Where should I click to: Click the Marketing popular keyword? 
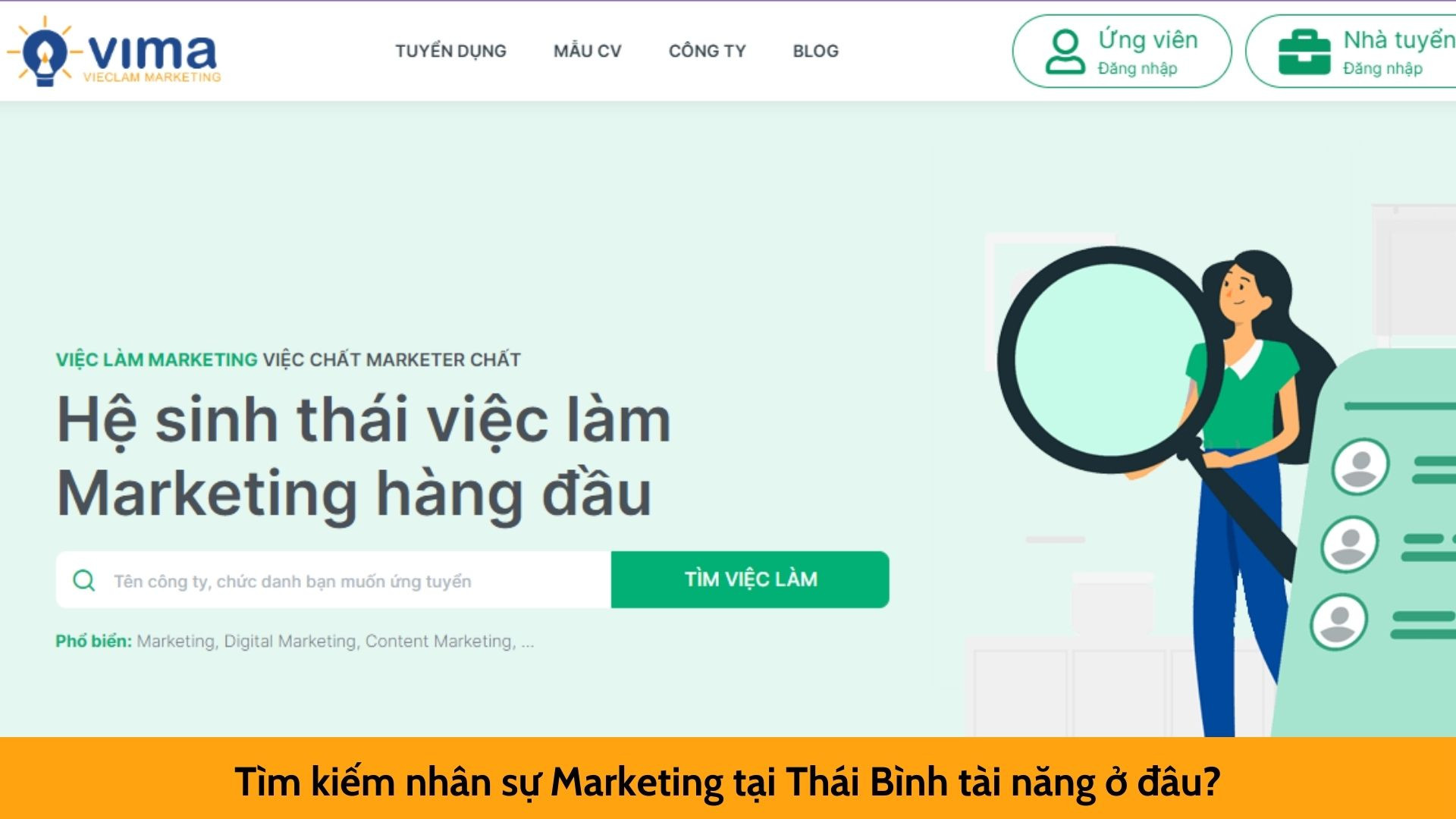coord(176,642)
